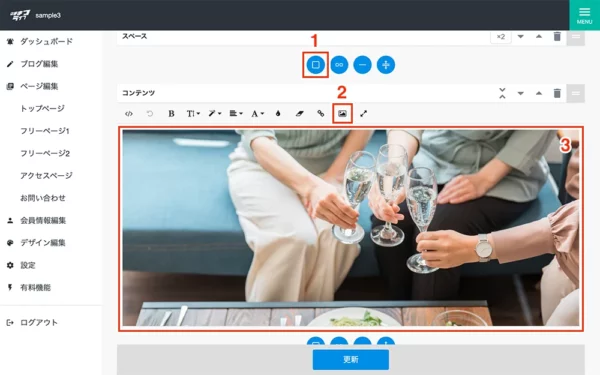600x375 pixels.
Task: Delete the コンテンツ block with trash icon
Action: 557,93
